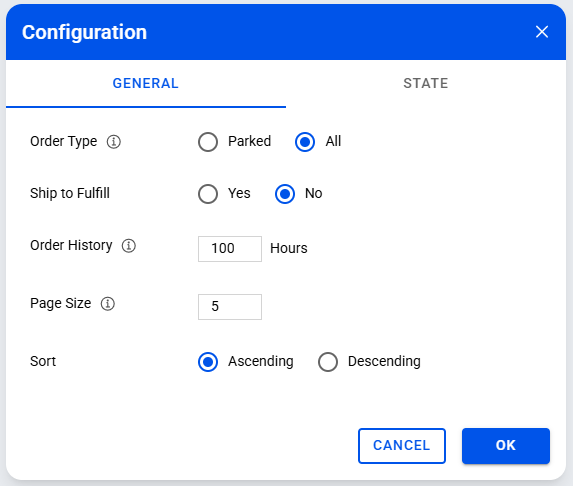Screen dimensions: 573x486
Task: Open the GENERAL tab
Action: 146,84
